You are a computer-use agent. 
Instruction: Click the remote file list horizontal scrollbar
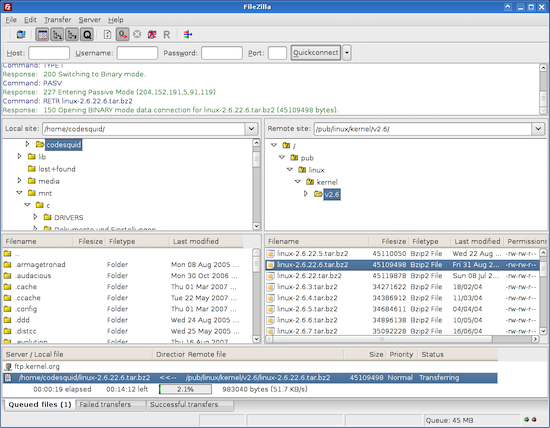point(402,339)
